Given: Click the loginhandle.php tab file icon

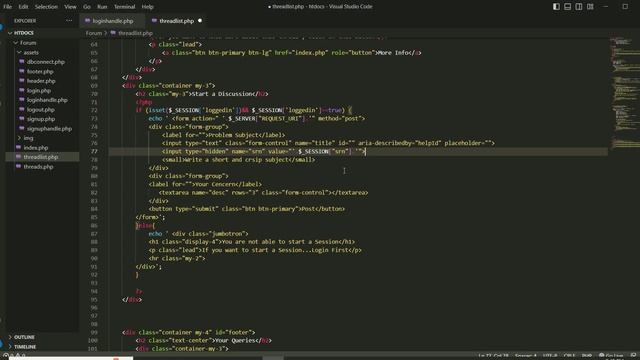Looking at the screenshot, I should pos(87,21).
